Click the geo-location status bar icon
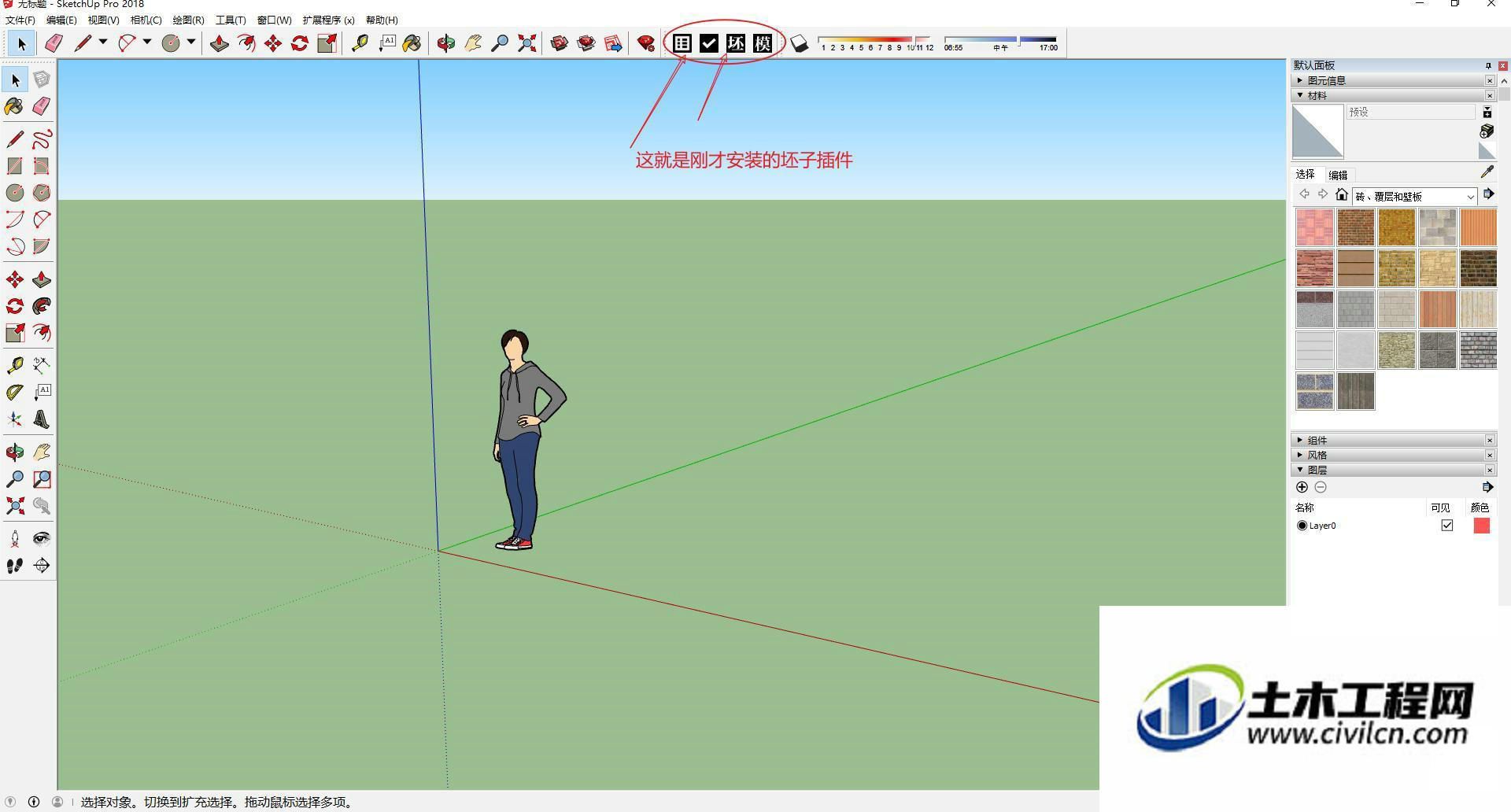Image resolution: width=1511 pixels, height=812 pixels. [10, 802]
